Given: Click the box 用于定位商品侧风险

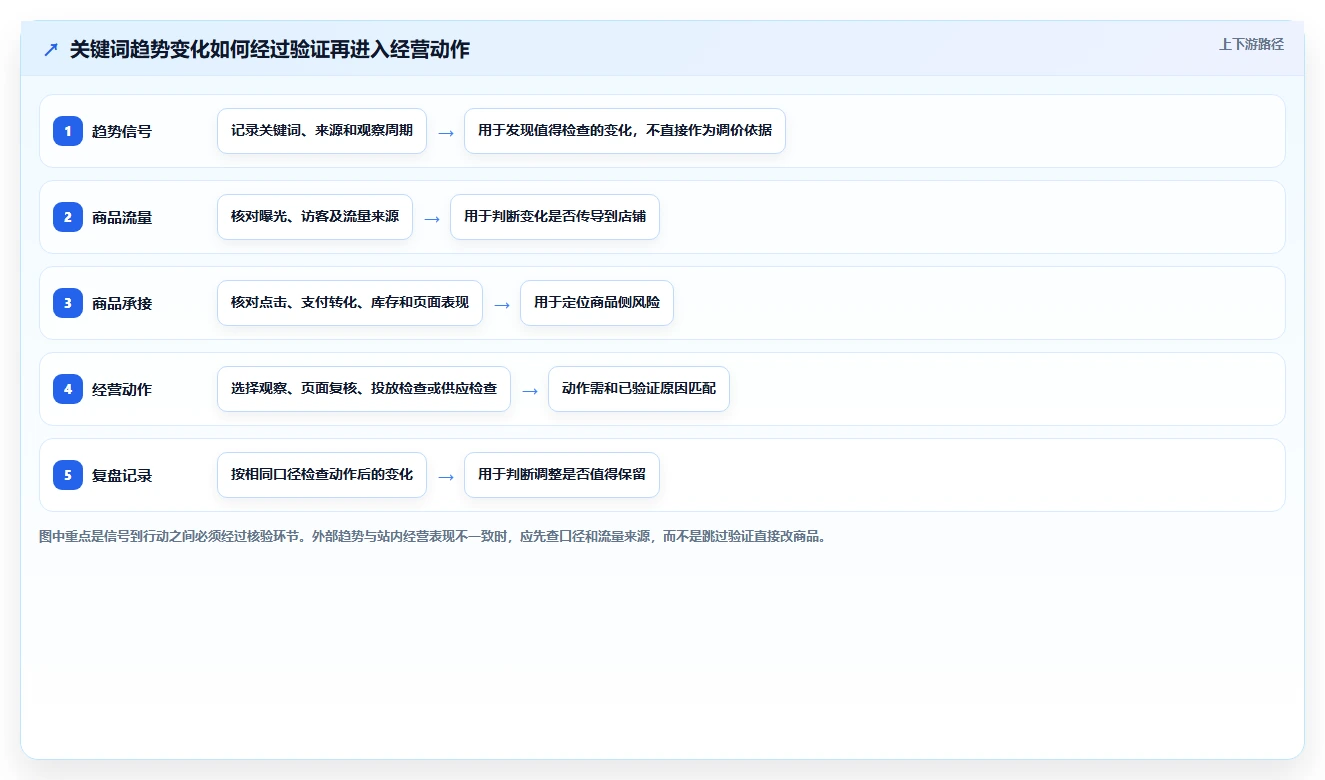Looking at the screenshot, I should pos(597,303).
